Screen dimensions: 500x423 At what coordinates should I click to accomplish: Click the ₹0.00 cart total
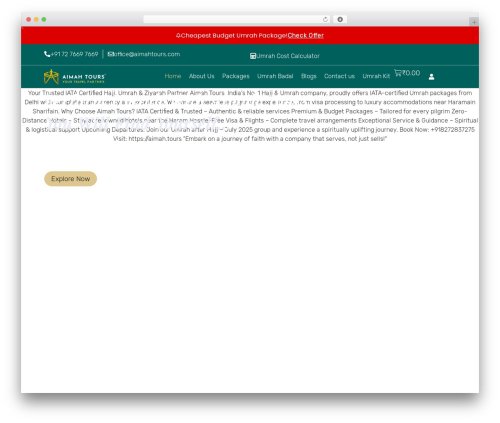tap(411, 73)
